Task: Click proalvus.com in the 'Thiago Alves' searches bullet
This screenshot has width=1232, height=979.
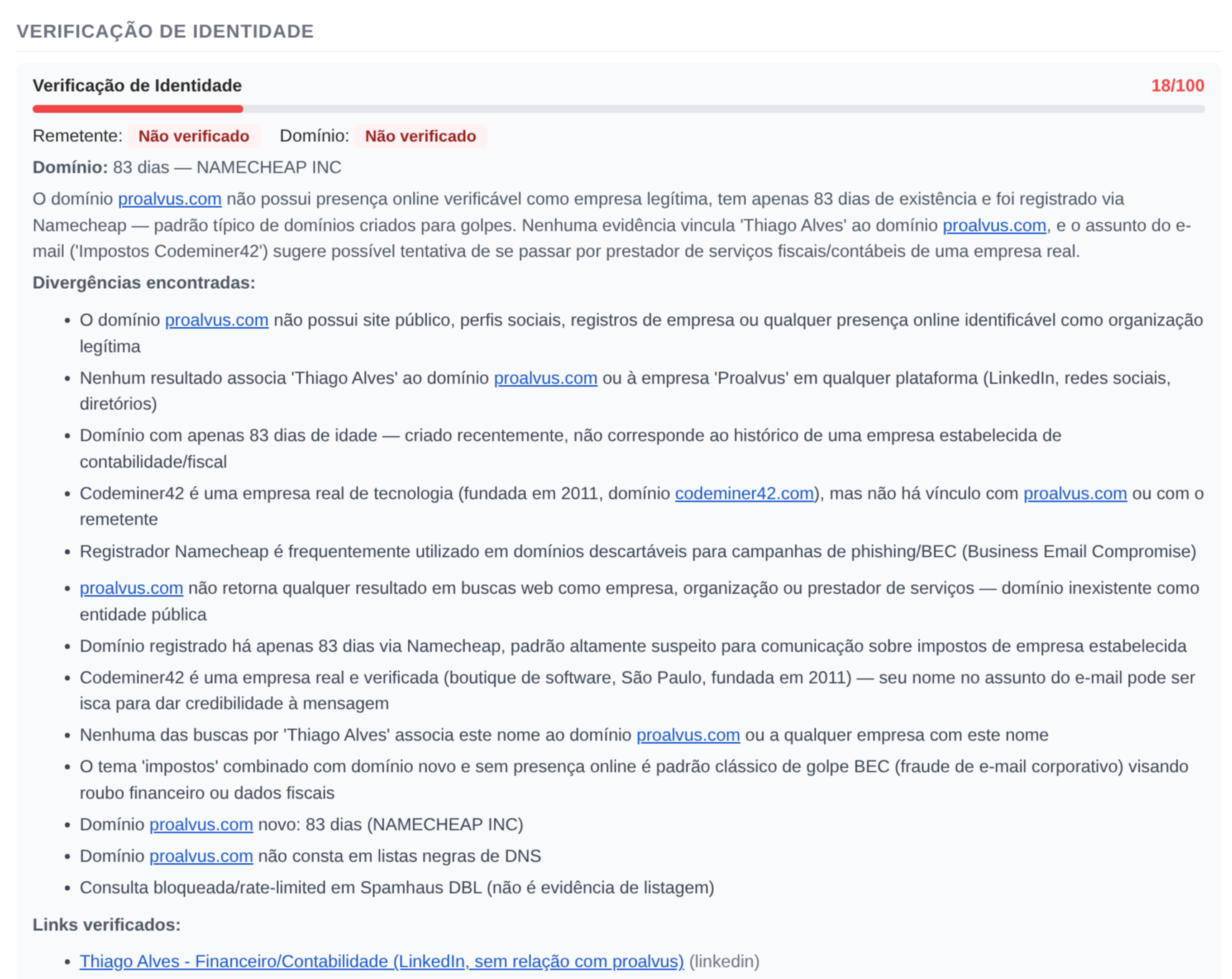Action: [x=688, y=735]
